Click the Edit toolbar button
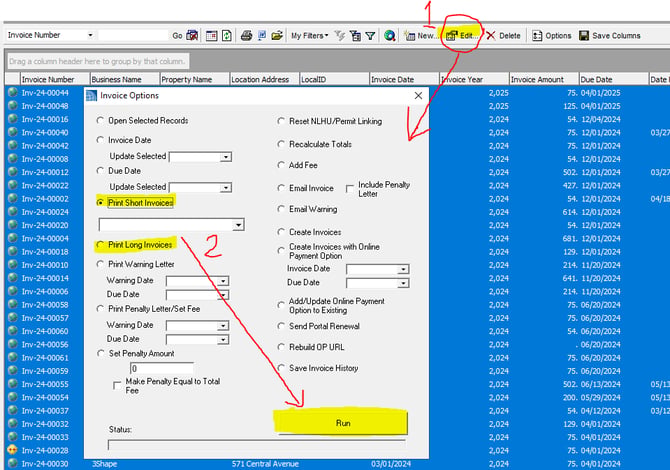The image size is (670, 470). coord(461,35)
